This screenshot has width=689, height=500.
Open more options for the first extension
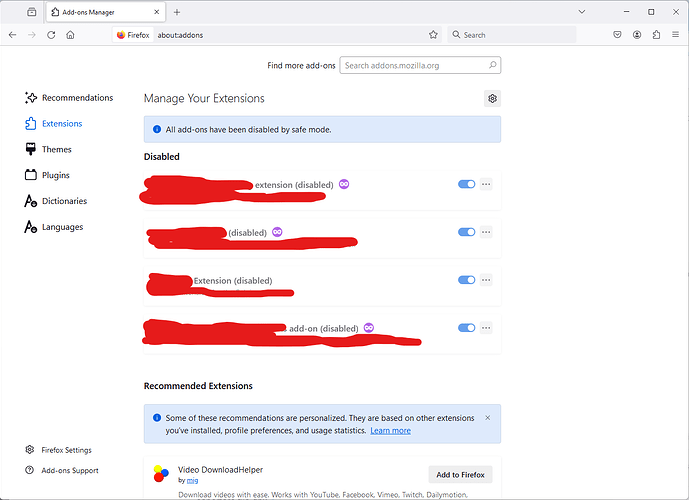click(x=486, y=184)
